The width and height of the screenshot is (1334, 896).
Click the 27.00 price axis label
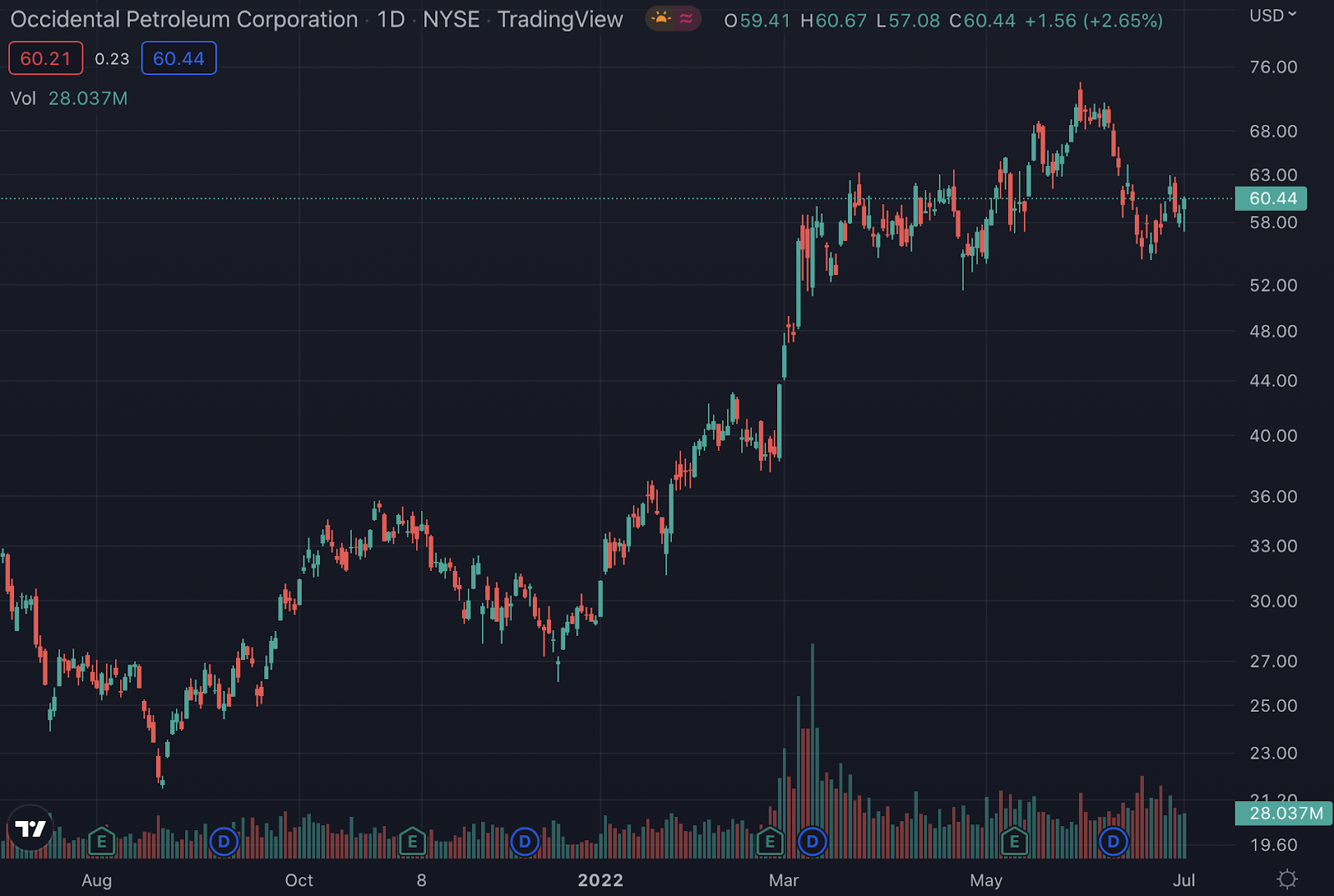[1273, 661]
